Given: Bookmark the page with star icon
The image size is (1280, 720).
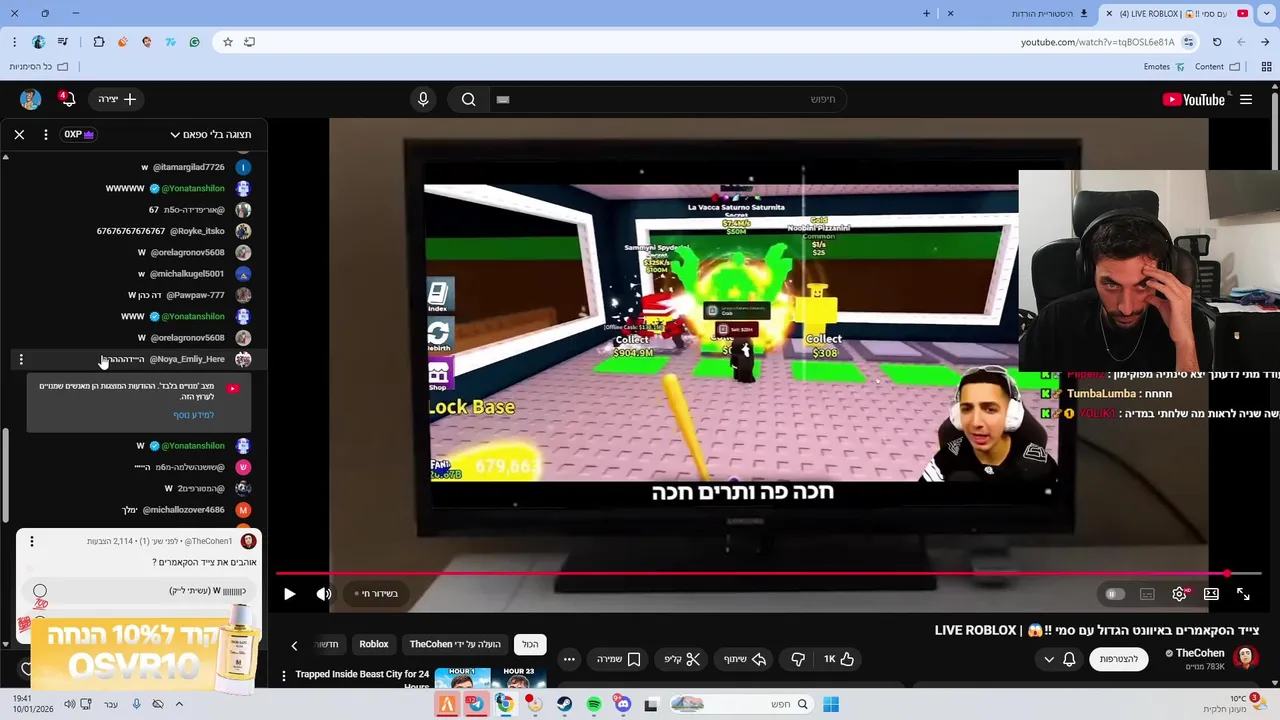Looking at the screenshot, I should click(x=227, y=42).
